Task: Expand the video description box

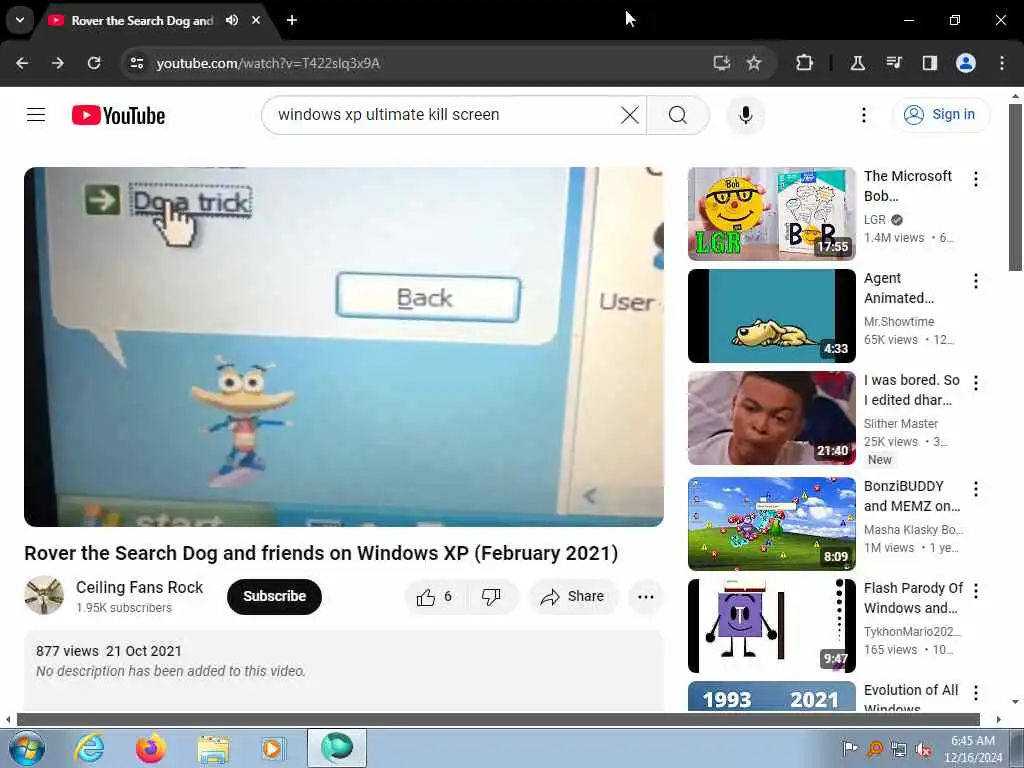Action: coord(344,671)
